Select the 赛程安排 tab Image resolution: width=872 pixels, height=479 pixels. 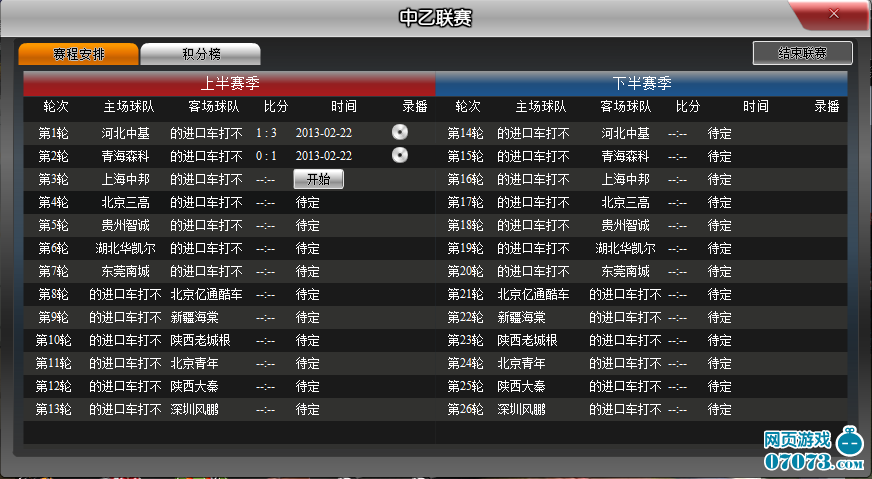[78, 54]
